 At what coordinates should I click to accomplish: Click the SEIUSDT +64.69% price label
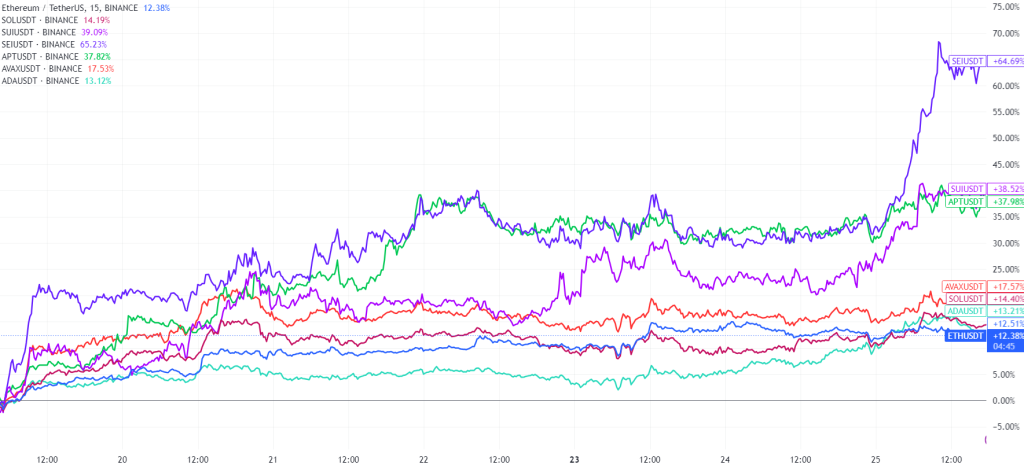985,62
